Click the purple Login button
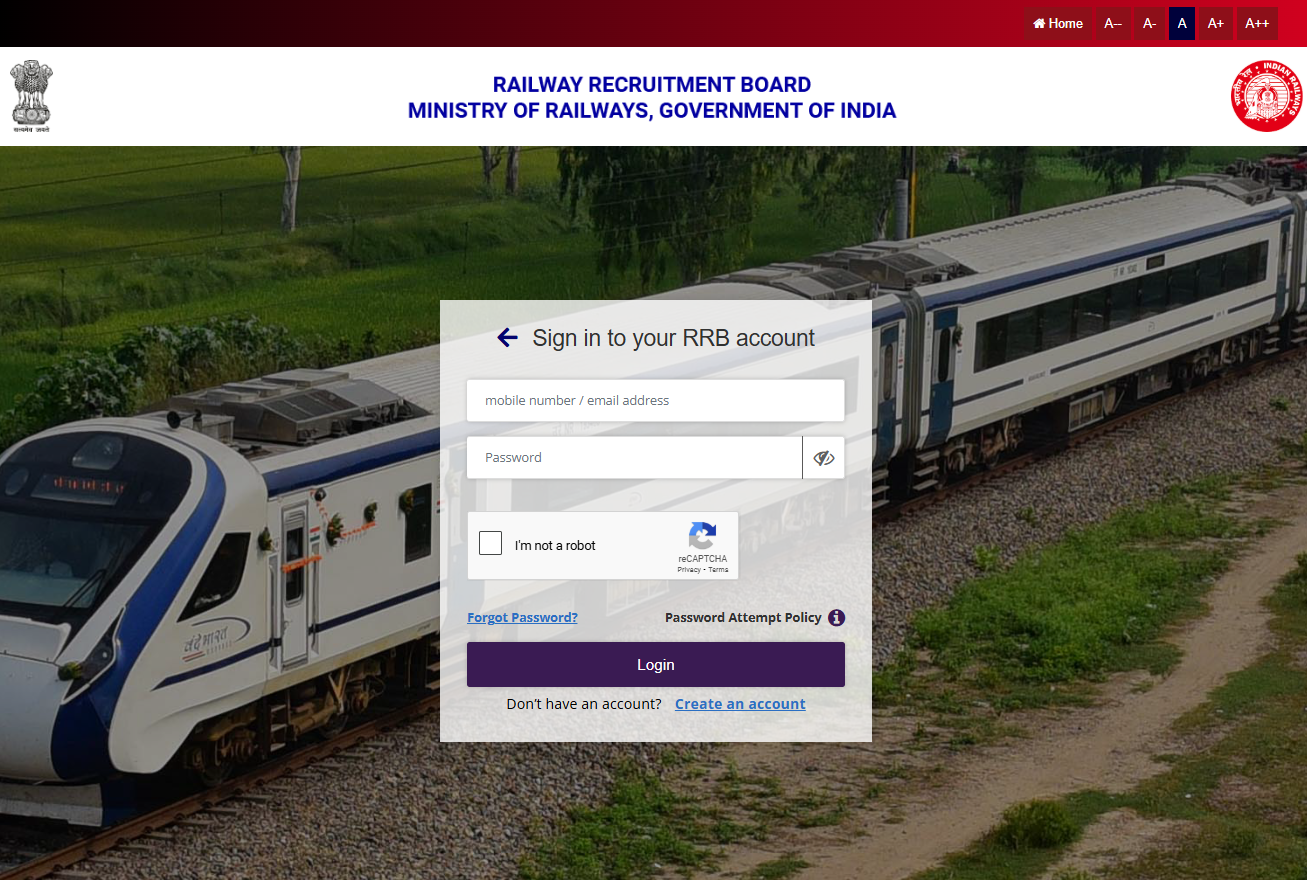The height and width of the screenshot is (880, 1307). (x=655, y=664)
